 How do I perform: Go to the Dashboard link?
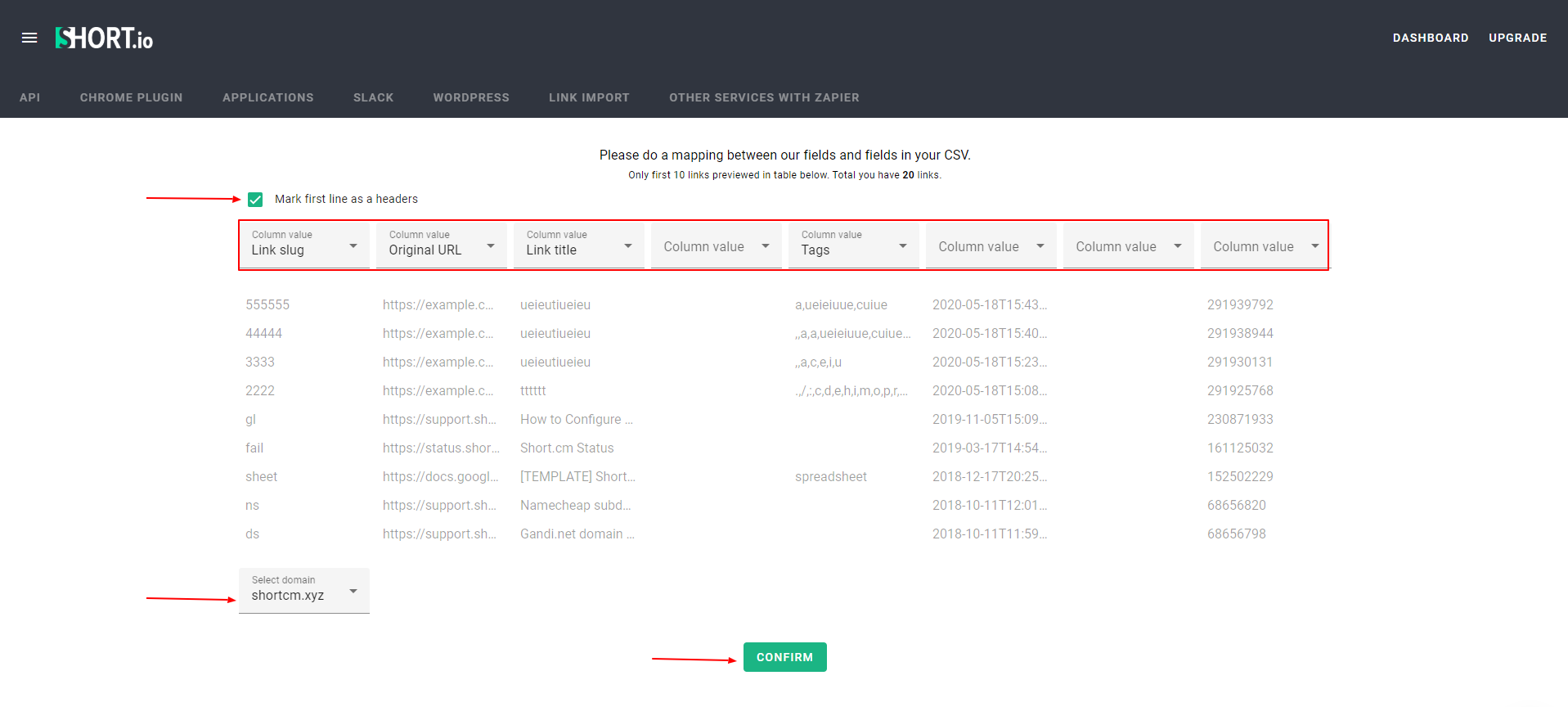[1431, 38]
